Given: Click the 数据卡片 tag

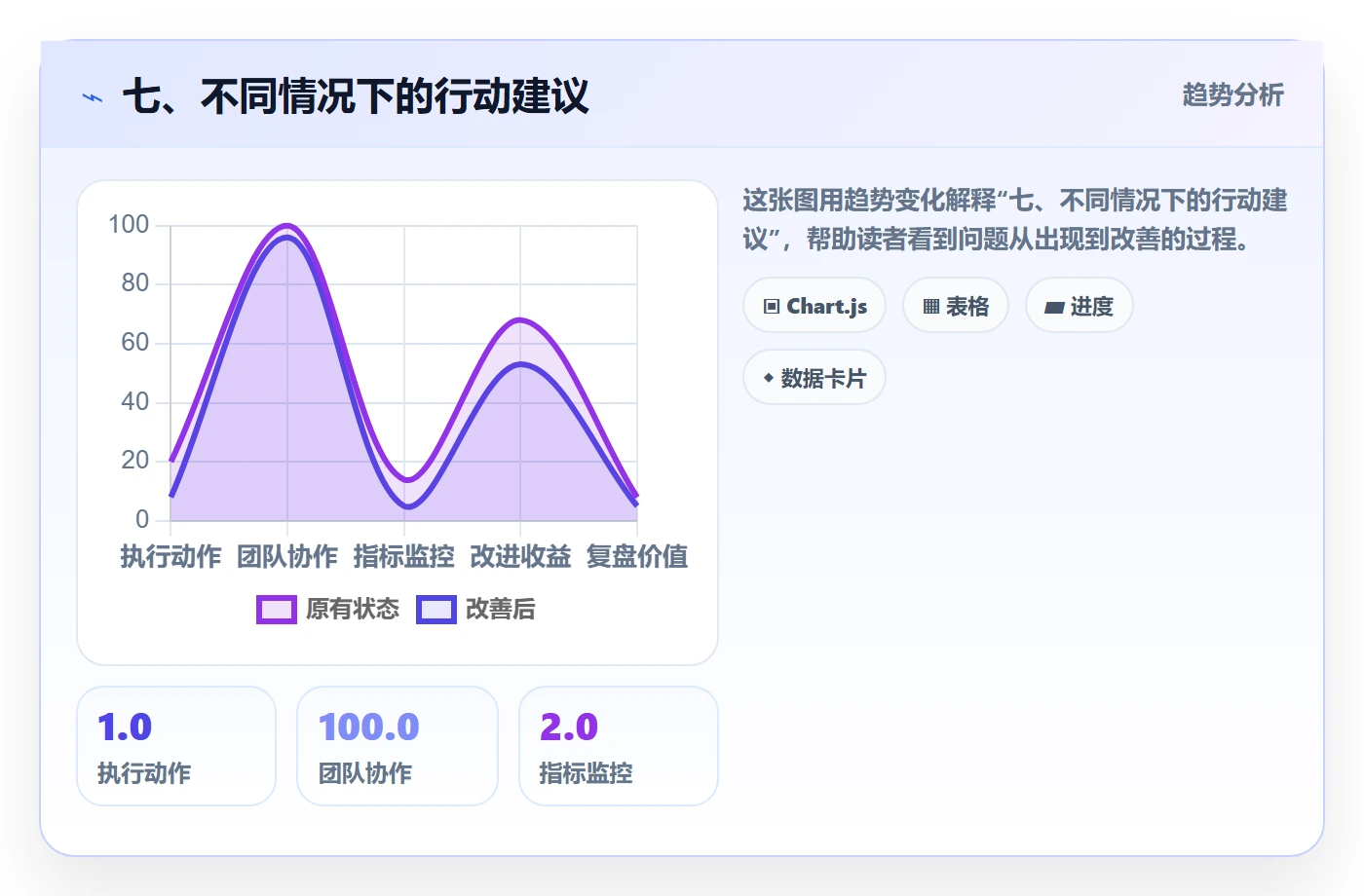Looking at the screenshot, I should point(815,378).
